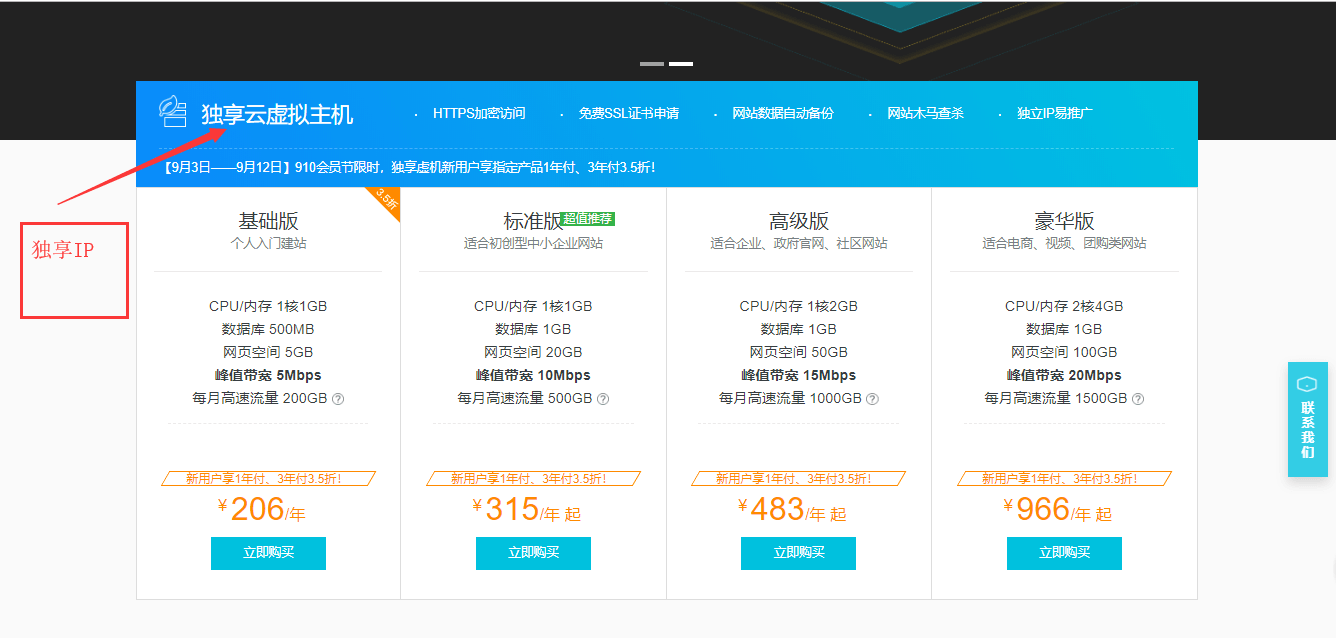This screenshot has width=1336, height=638.
Task: Click the help icon beside 500GB monthly traffic
Action: 603,399
